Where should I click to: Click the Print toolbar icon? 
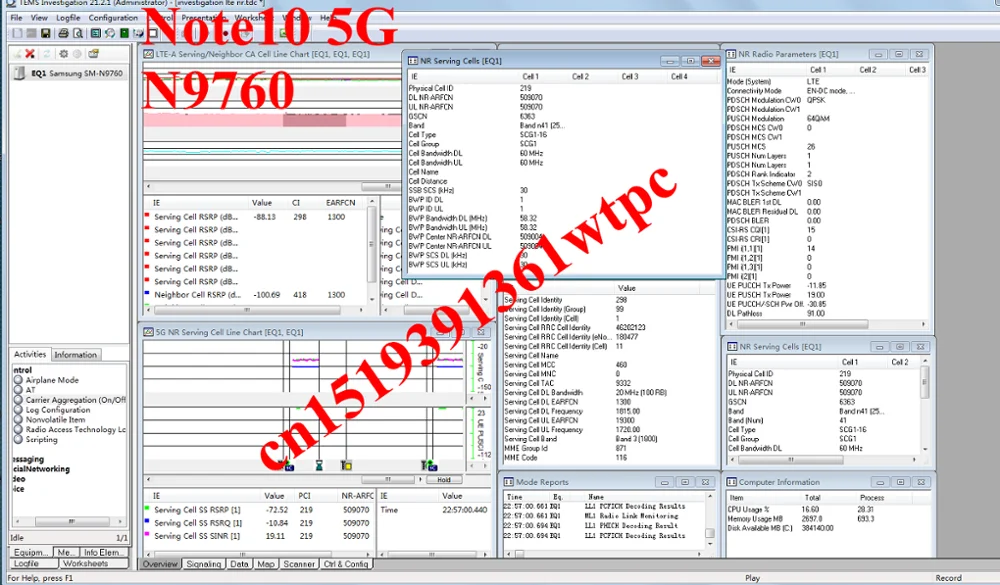click(63, 33)
